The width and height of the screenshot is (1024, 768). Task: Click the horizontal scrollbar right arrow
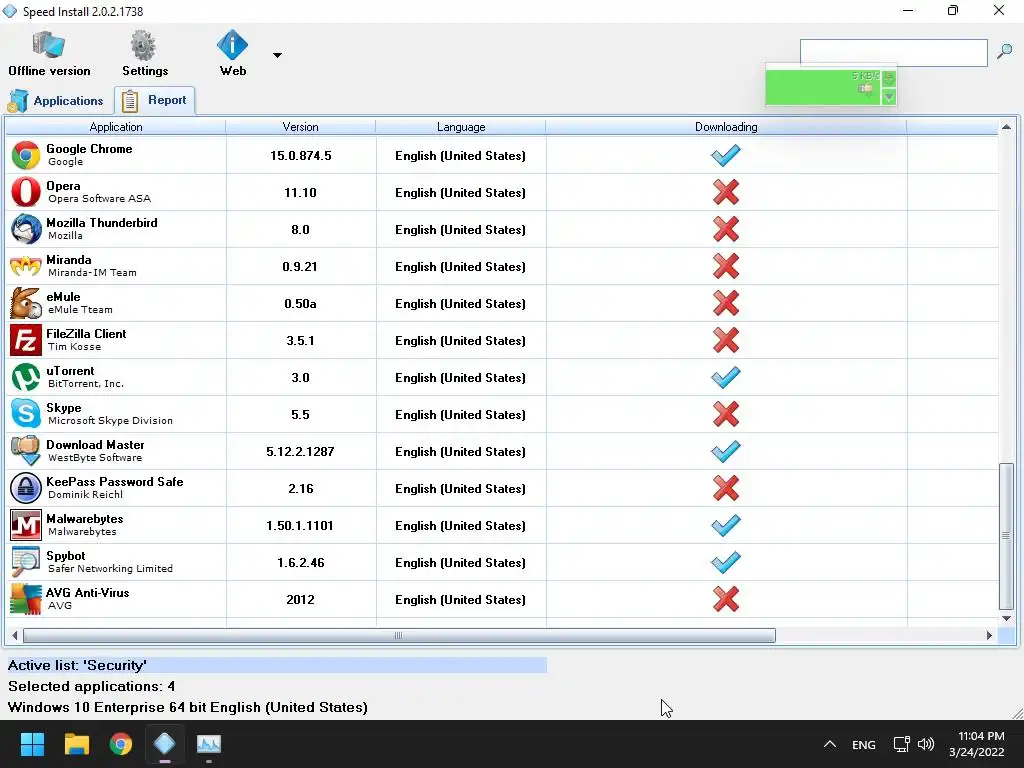pyautogui.click(x=989, y=635)
